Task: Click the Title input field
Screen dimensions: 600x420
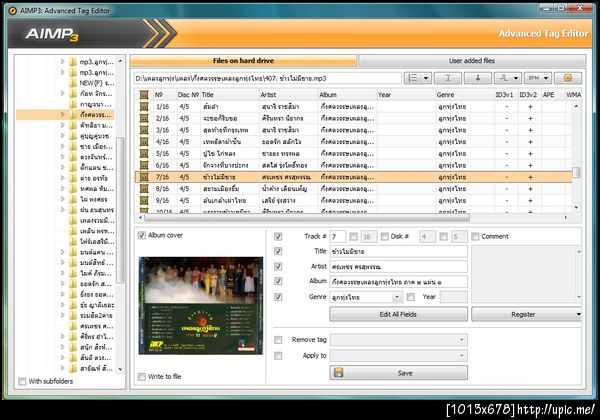Action: click(398, 251)
